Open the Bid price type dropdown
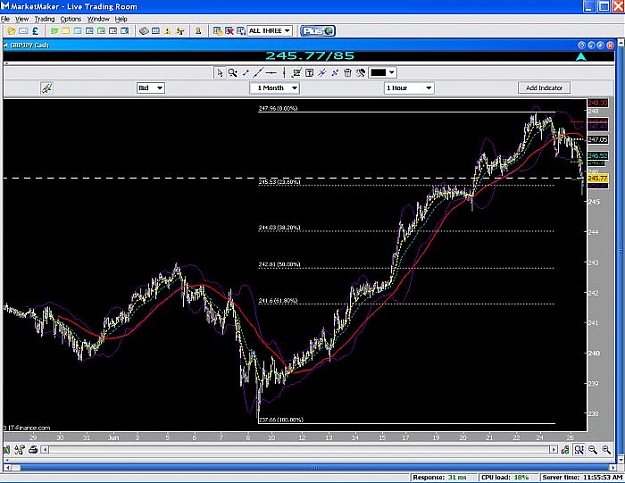The image size is (625, 483). coord(150,88)
